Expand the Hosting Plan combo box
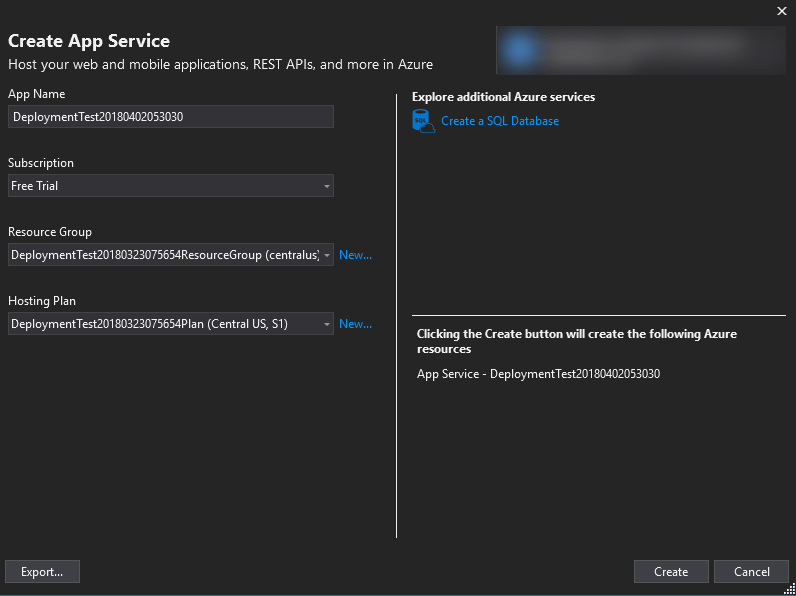This screenshot has height=596, width=796. pyautogui.click(x=171, y=324)
